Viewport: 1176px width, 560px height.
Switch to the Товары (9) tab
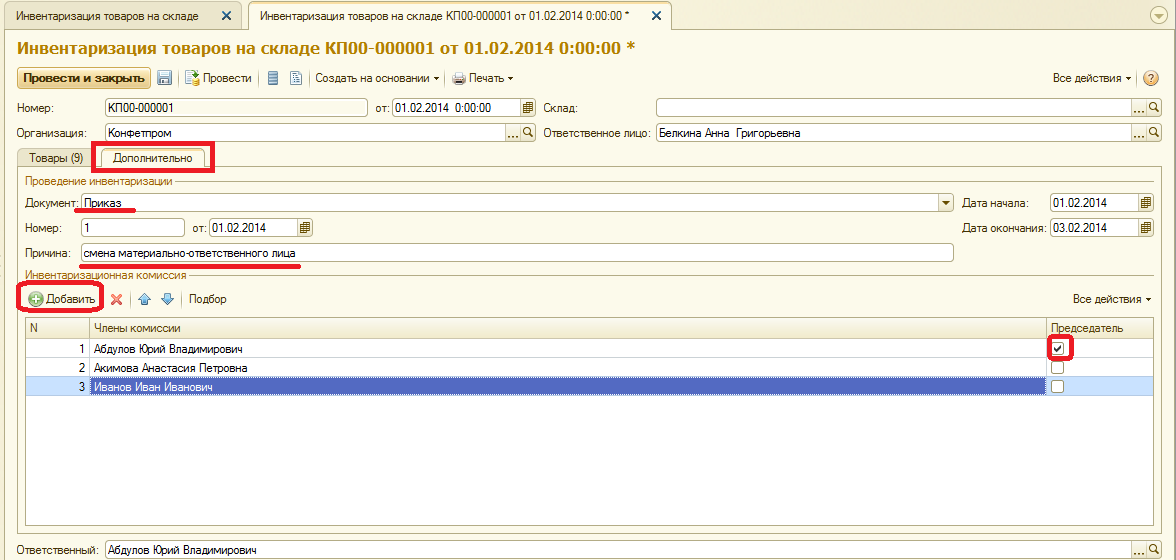(56, 158)
